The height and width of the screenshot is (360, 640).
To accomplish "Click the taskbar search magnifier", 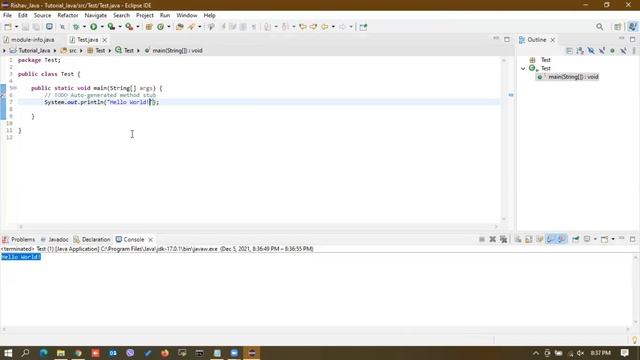I will click(x=25, y=353).
